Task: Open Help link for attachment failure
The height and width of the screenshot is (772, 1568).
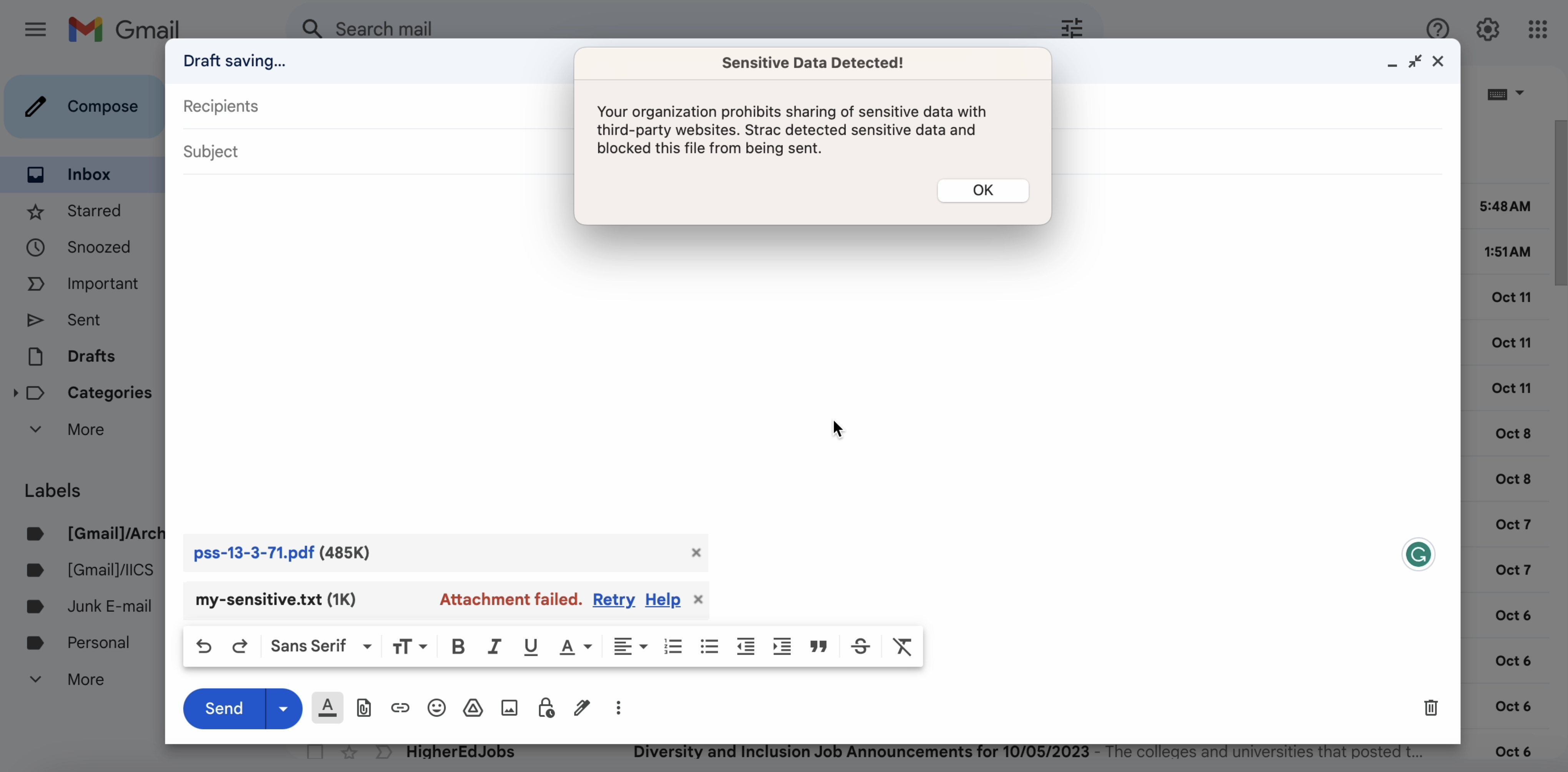Action: (x=662, y=600)
